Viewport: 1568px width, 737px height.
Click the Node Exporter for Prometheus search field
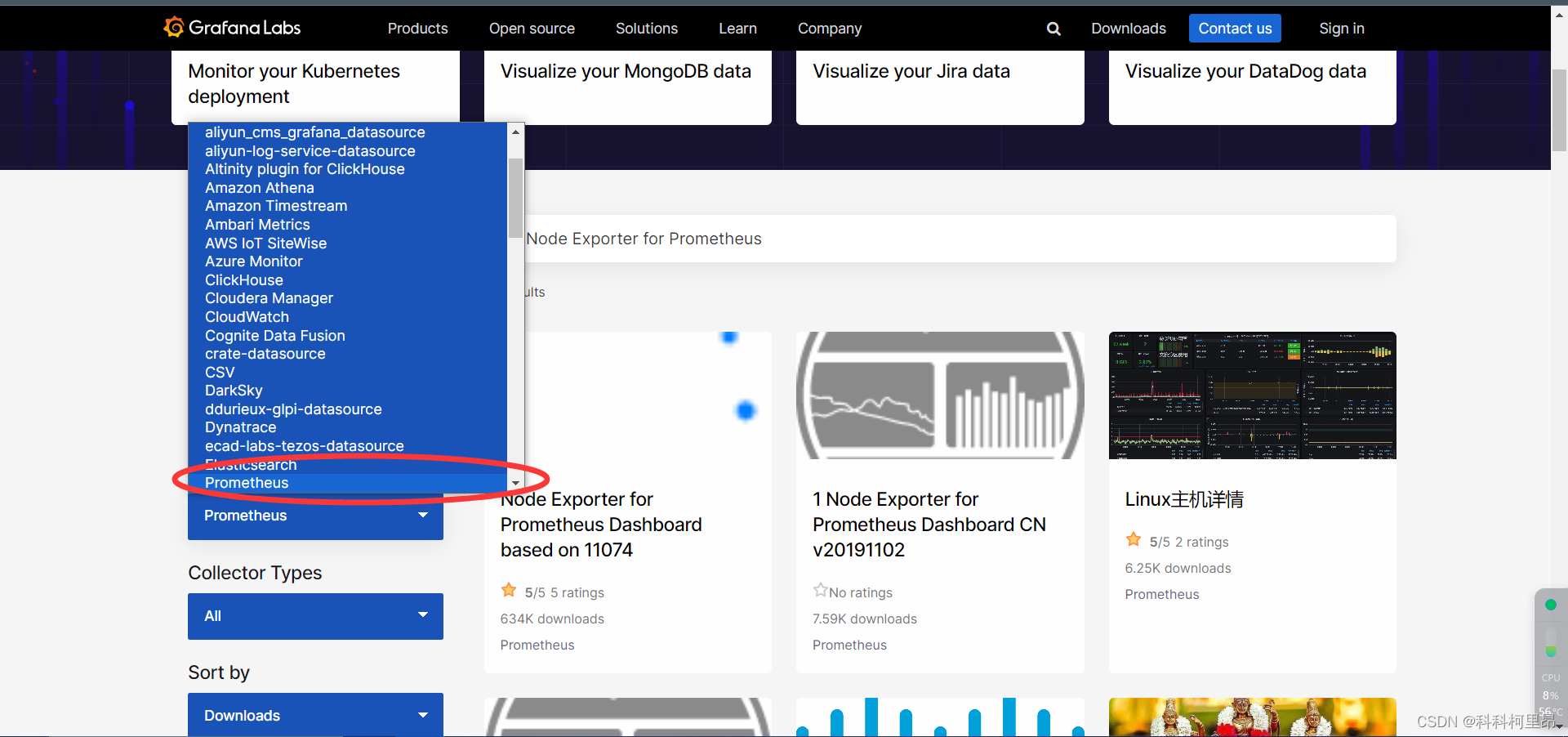point(960,239)
